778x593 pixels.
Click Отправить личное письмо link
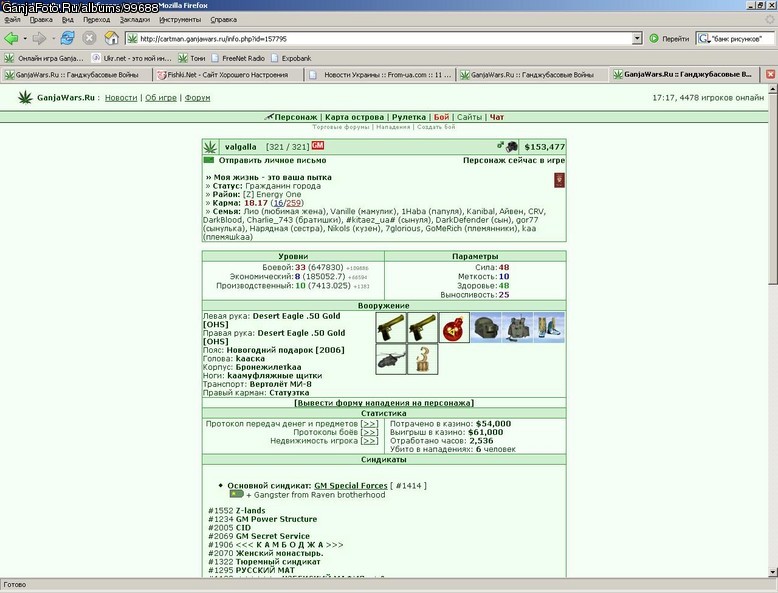(272, 160)
